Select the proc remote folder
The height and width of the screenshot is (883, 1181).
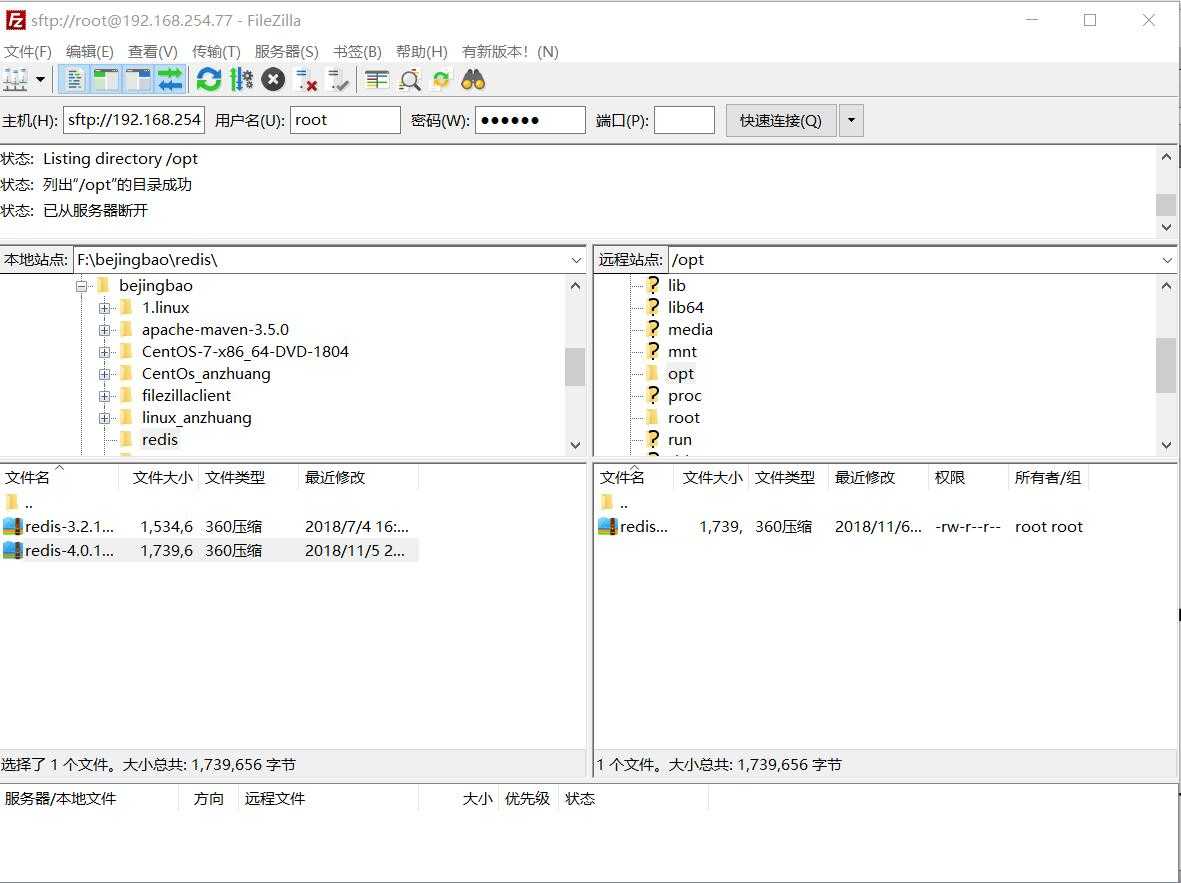click(685, 396)
